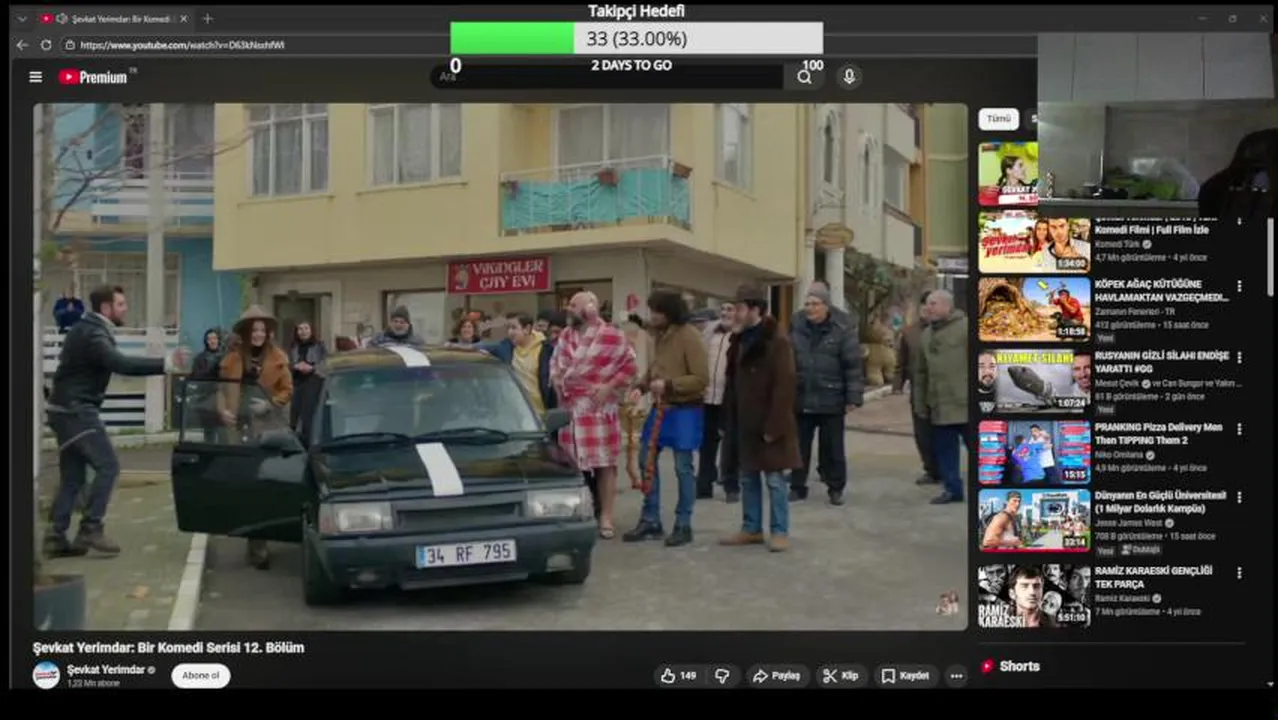This screenshot has width=1278, height=720.
Task: Click the browser back arrow
Action: (22, 45)
